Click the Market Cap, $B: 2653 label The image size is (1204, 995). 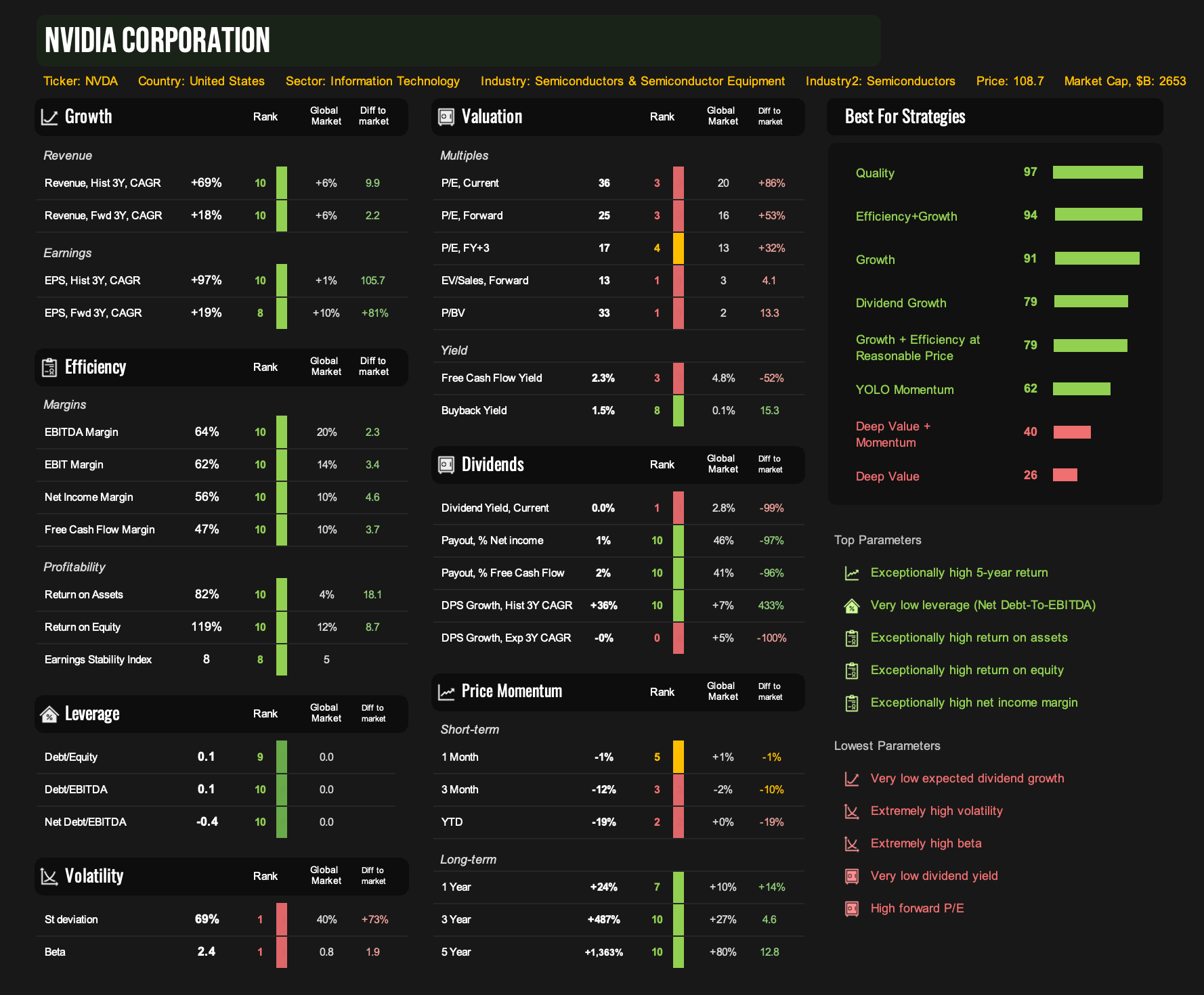pyautogui.click(x=1125, y=81)
